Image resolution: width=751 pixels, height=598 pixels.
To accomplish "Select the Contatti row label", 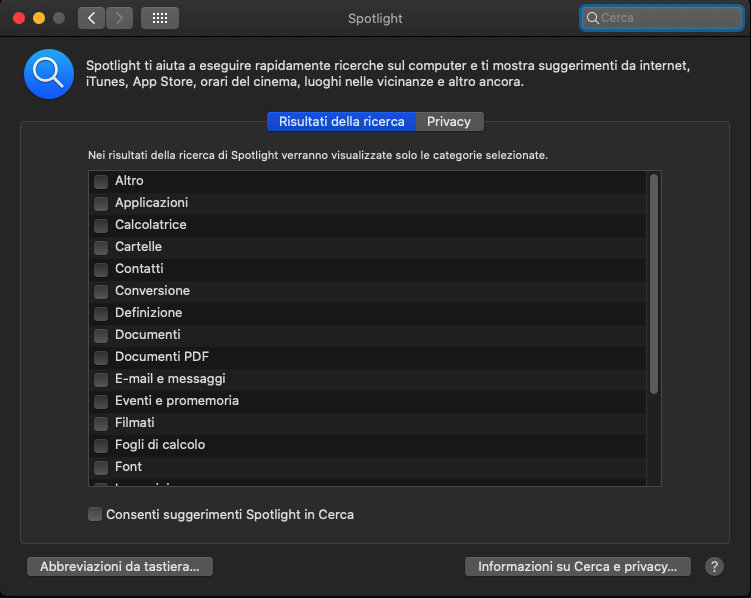I will [x=139, y=269].
